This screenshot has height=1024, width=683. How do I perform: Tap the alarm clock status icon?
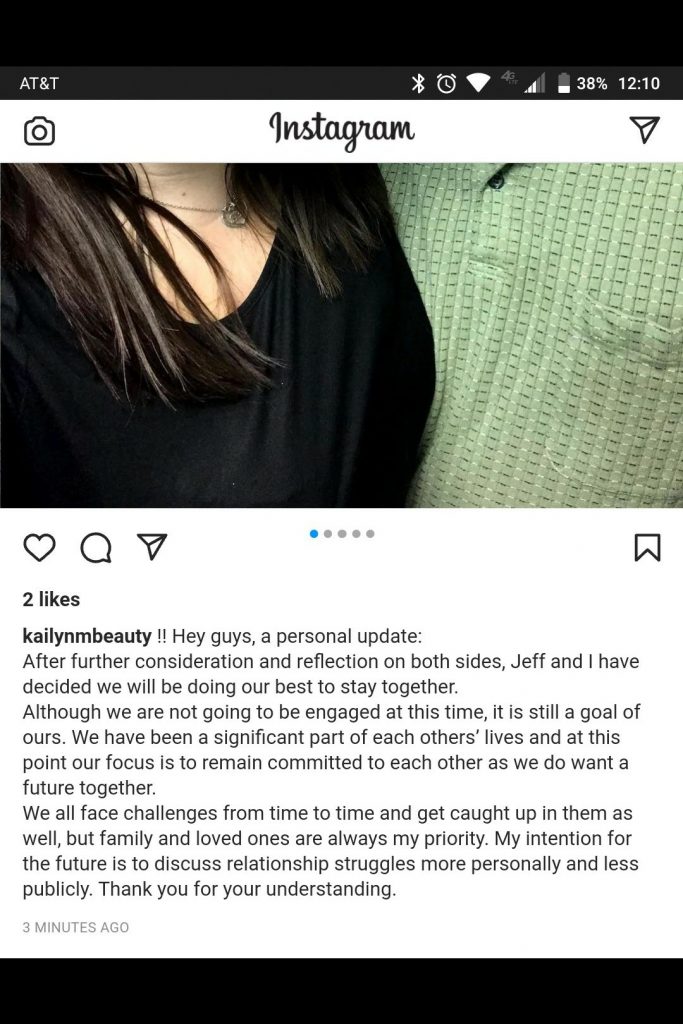[x=447, y=83]
